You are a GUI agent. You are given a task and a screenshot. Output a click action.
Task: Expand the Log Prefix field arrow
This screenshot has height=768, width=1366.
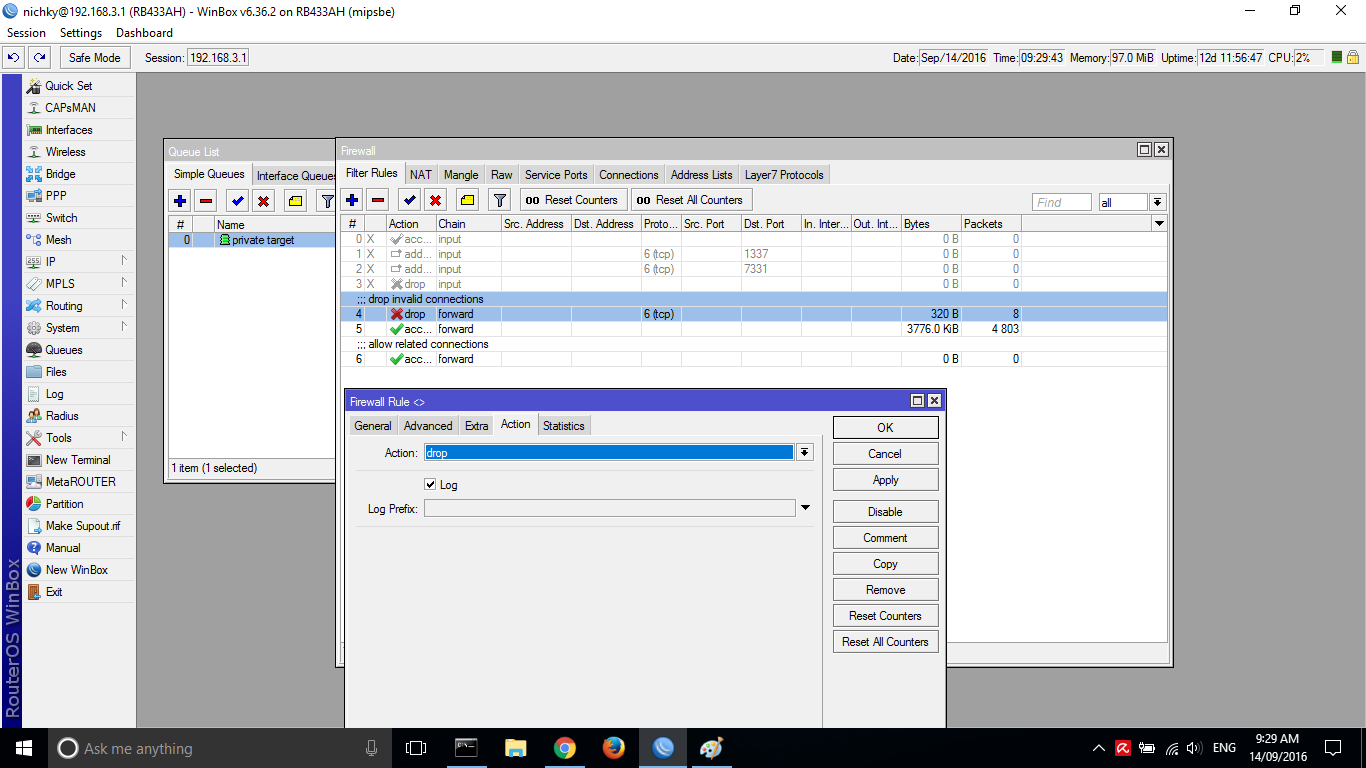[x=805, y=509]
